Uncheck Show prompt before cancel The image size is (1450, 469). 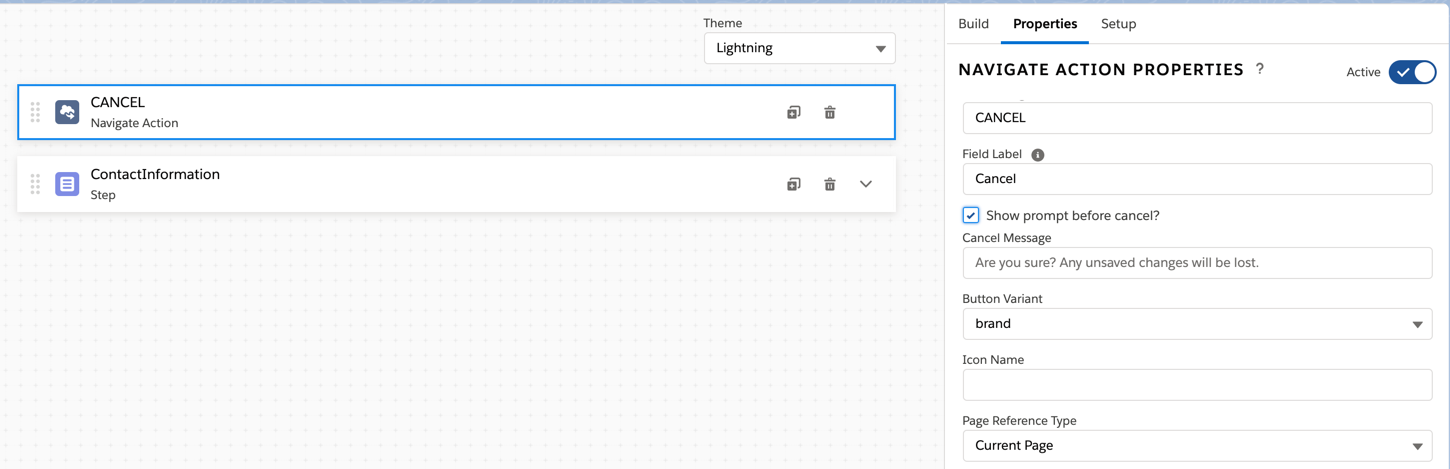pos(971,215)
